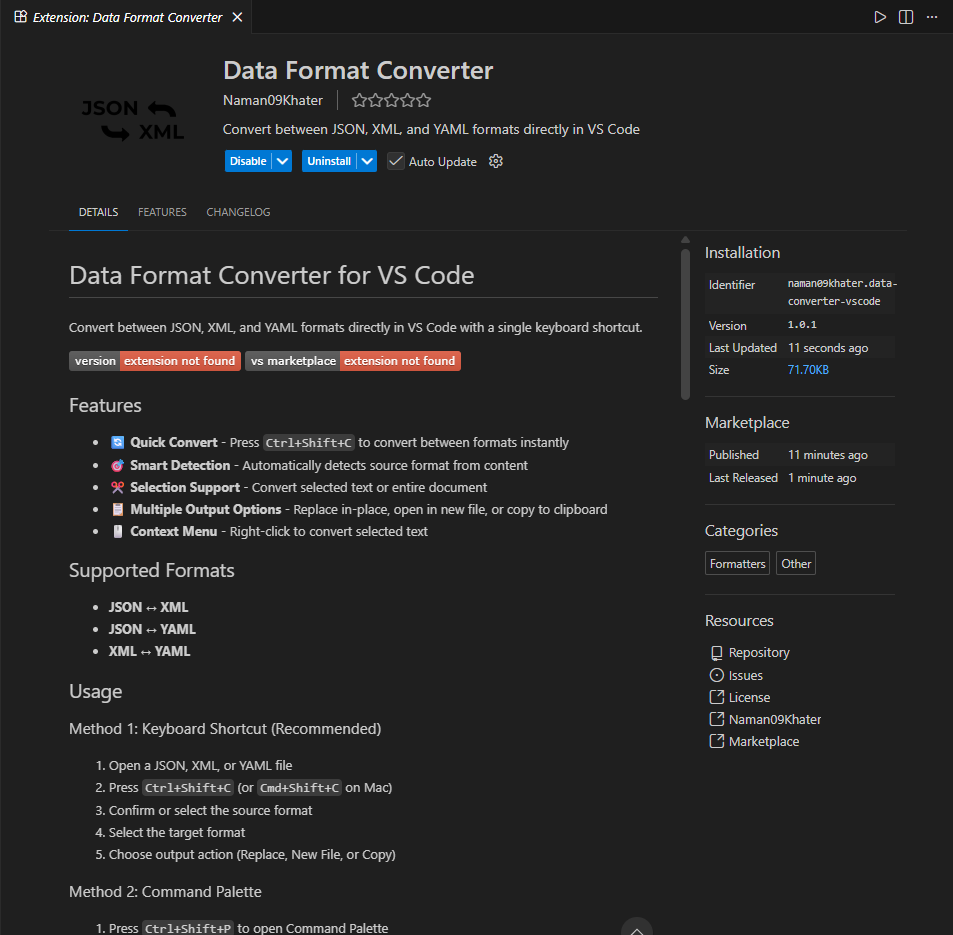
Task: Open the extension settings gear
Action: click(496, 161)
